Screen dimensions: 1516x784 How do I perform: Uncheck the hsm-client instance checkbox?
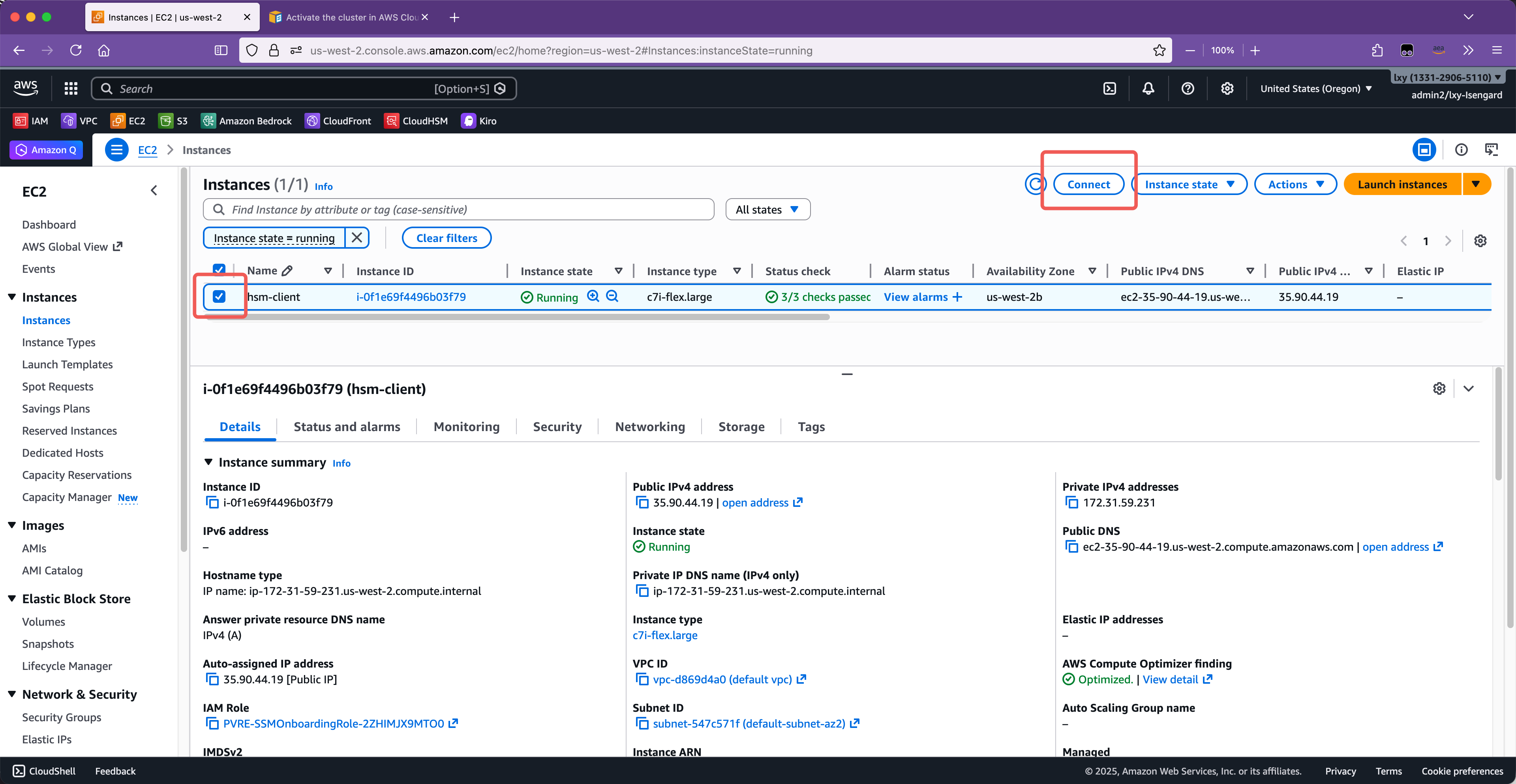click(219, 296)
